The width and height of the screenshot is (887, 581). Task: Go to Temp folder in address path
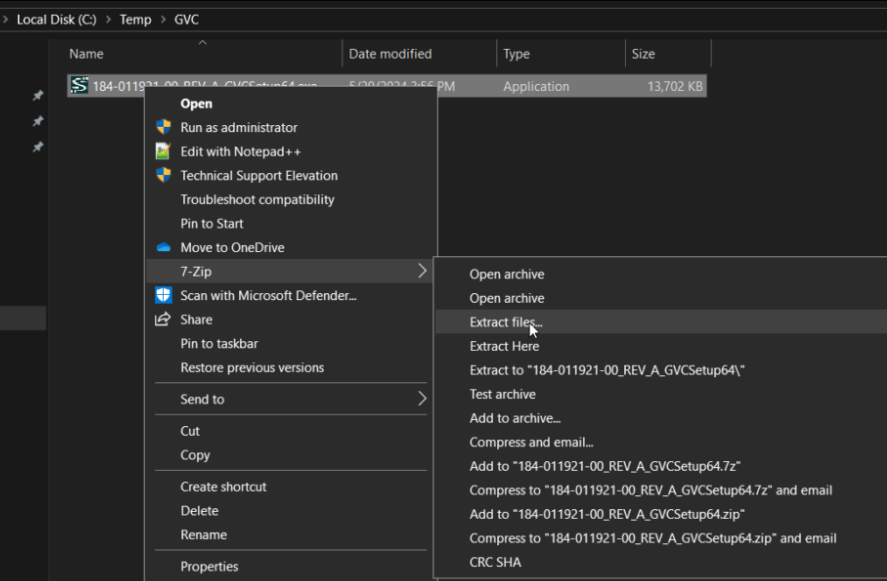[x=135, y=19]
